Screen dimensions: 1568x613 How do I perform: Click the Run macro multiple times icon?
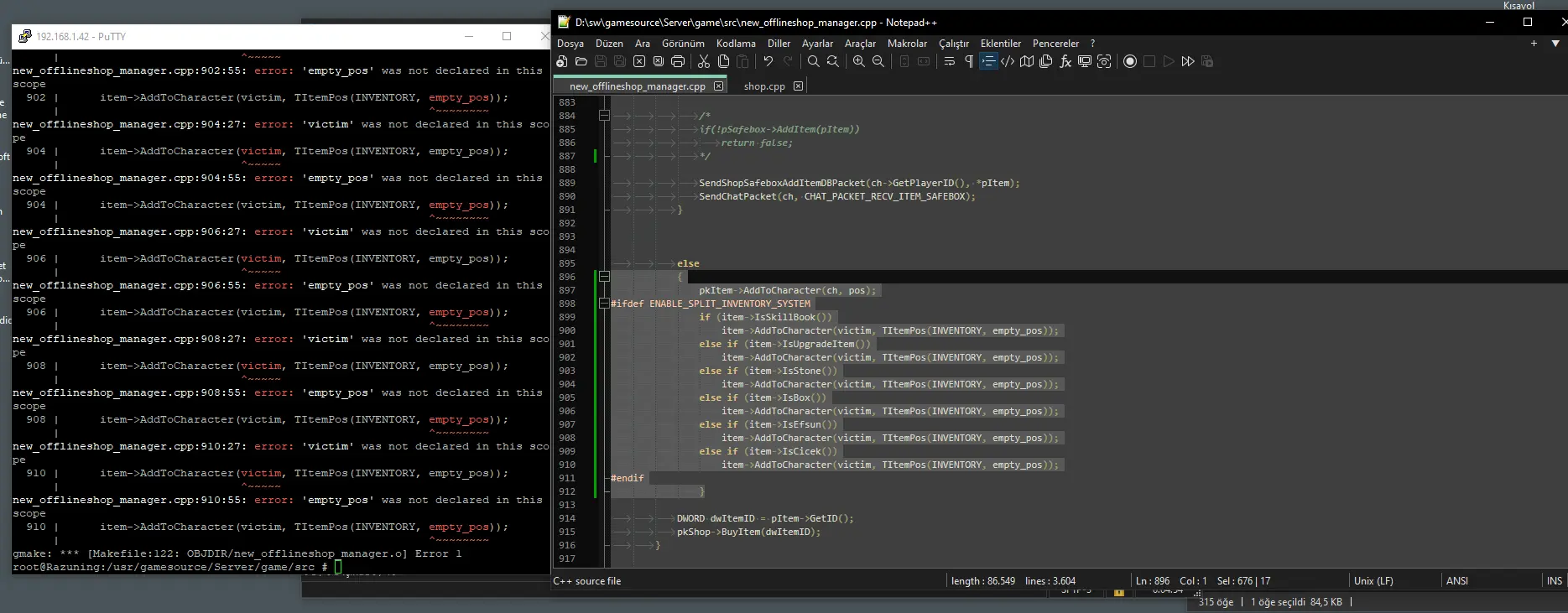point(1188,61)
